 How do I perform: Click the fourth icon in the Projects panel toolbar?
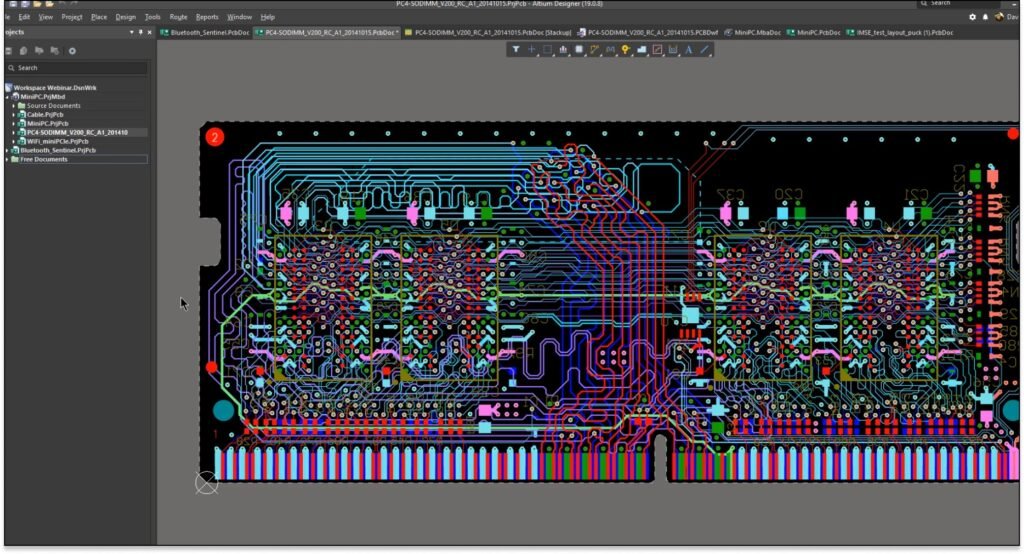coord(55,51)
